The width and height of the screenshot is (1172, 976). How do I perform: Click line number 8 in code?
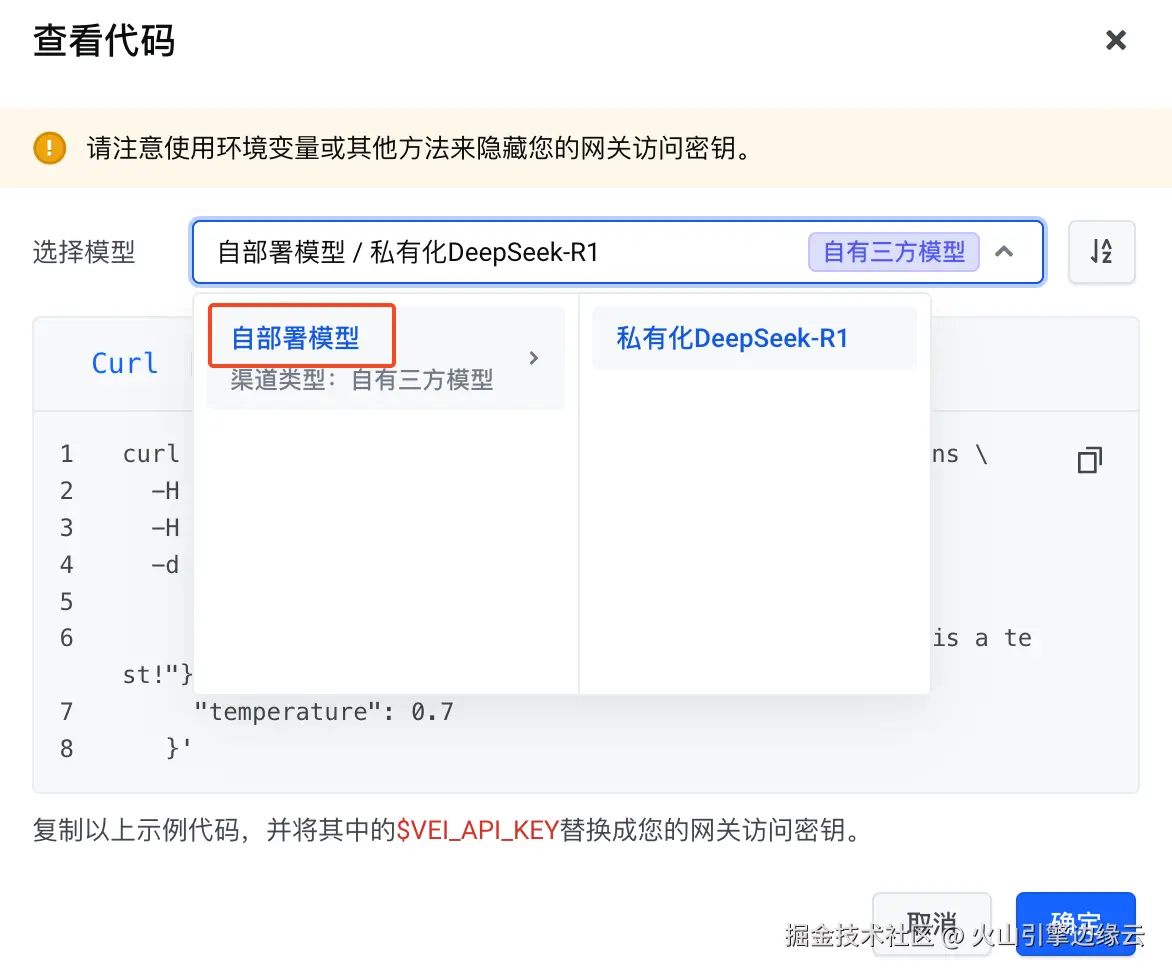67,748
